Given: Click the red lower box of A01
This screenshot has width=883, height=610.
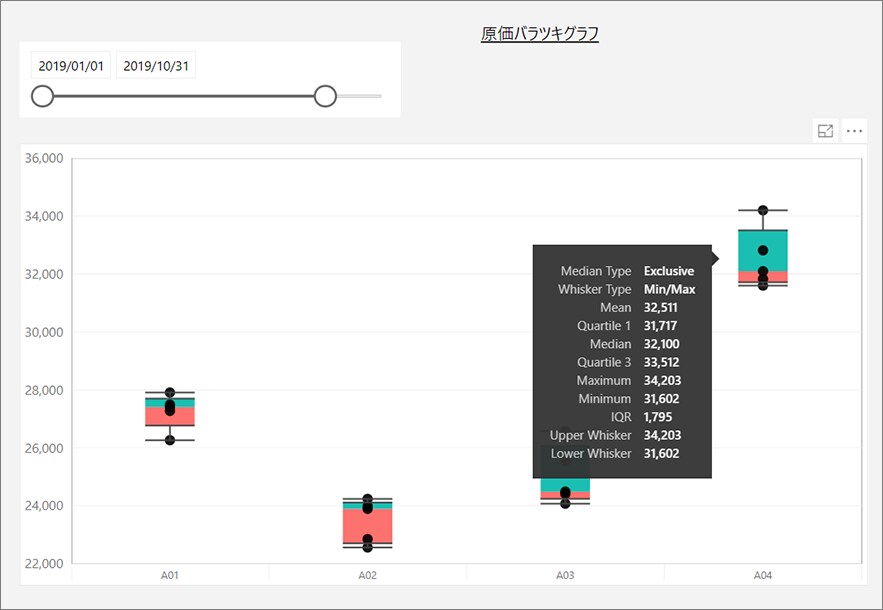Looking at the screenshot, I should (x=169, y=416).
